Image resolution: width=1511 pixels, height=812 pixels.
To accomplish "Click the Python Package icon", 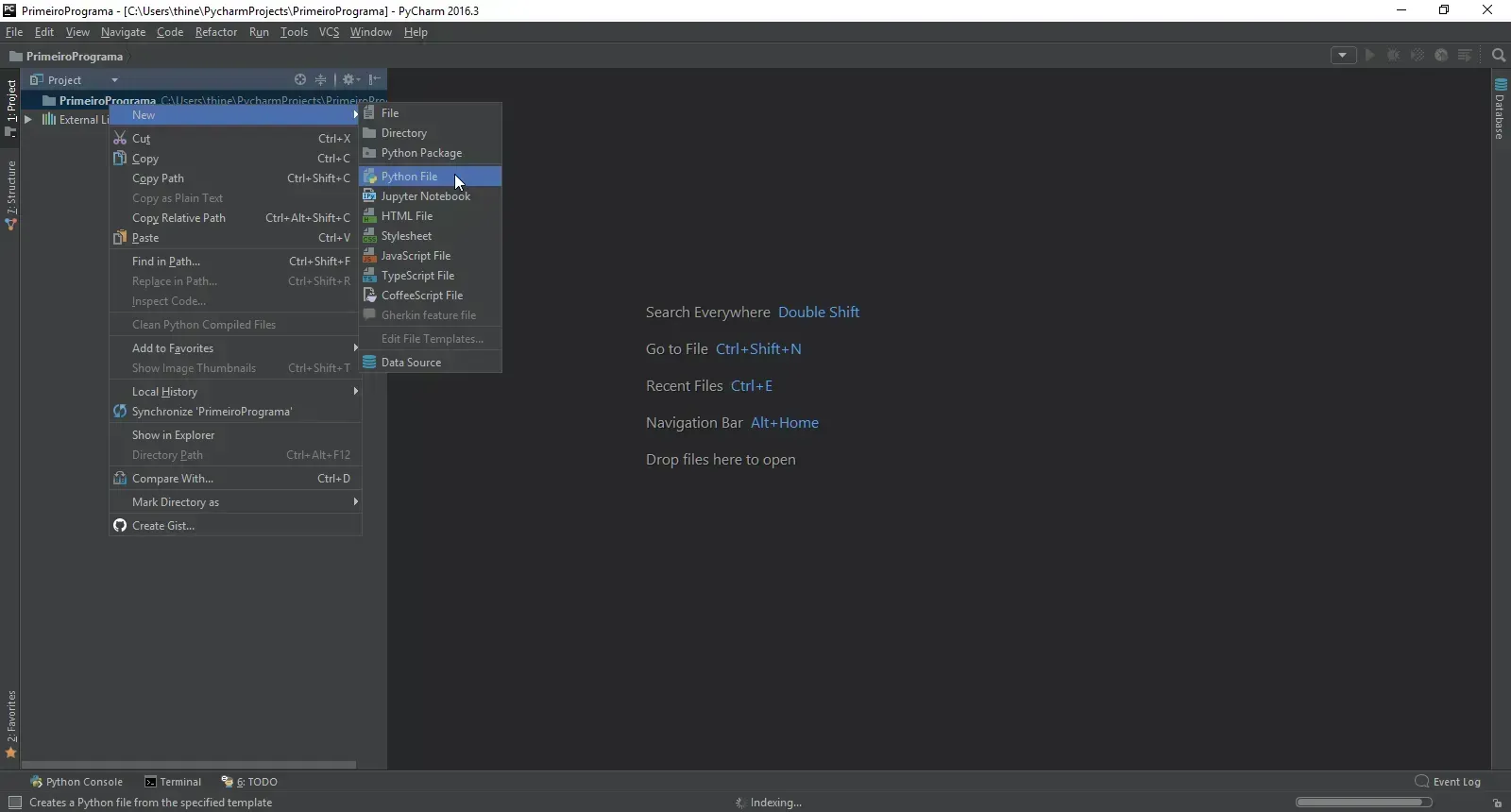I will (370, 153).
